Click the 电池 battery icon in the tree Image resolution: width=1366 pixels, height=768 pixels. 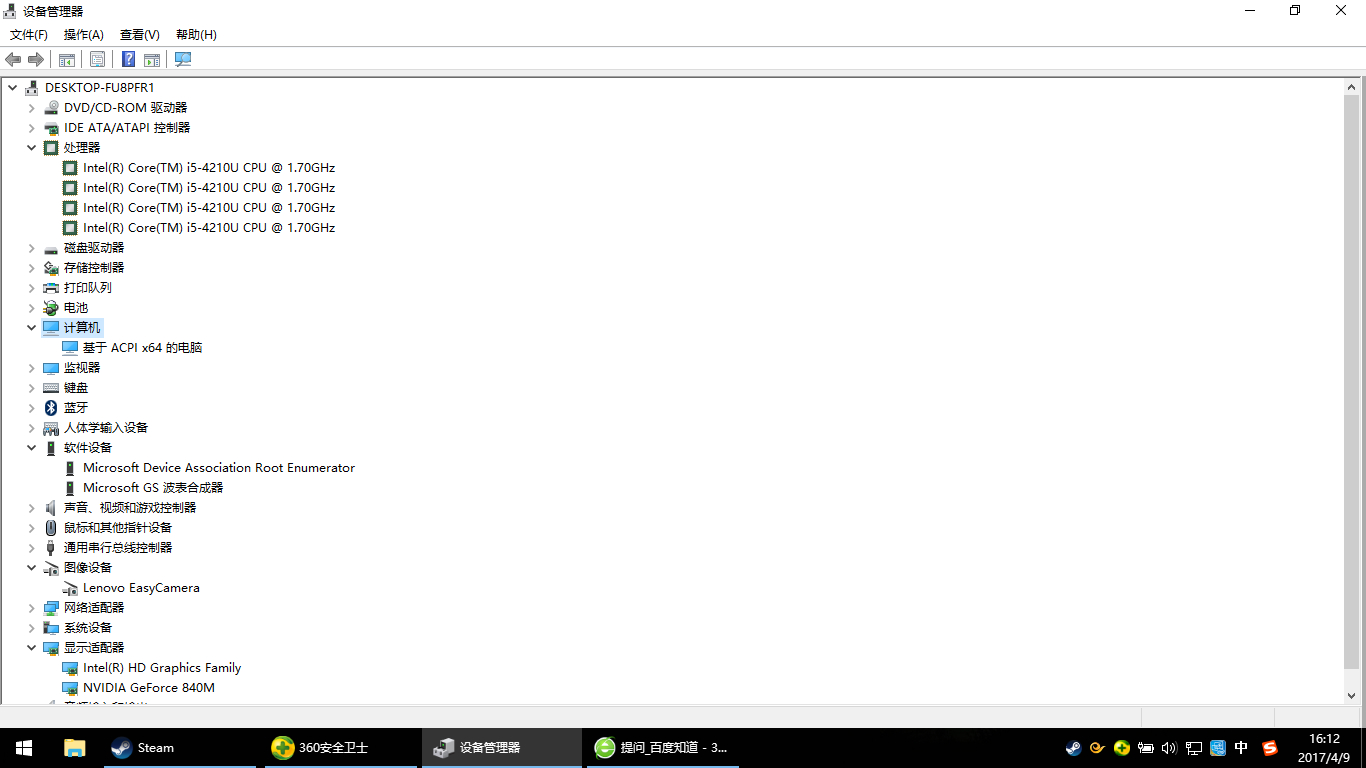click(x=51, y=307)
